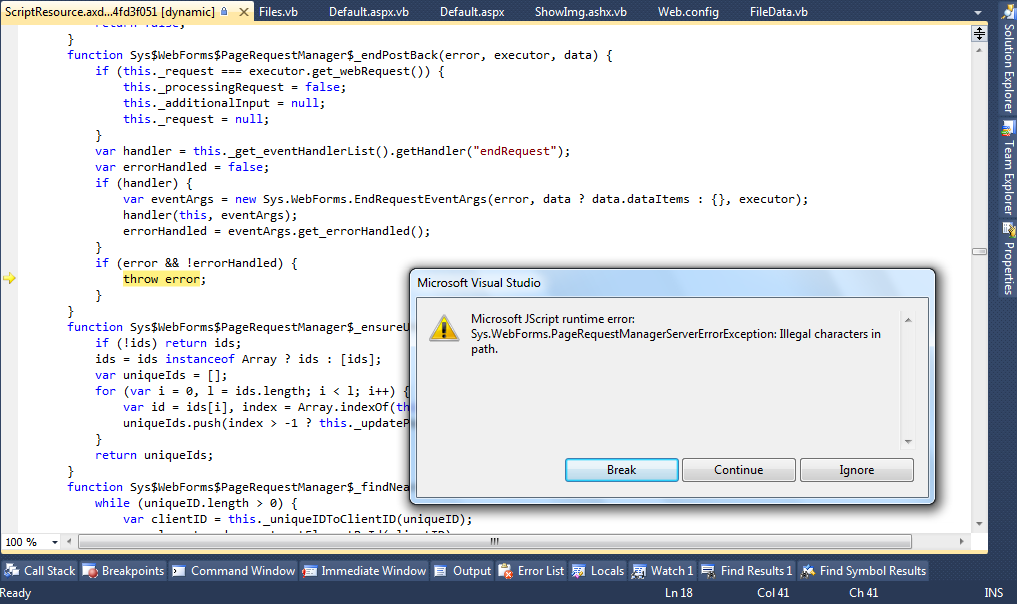
Task: Click the horizontal scrollbar right arrow
Action: [x=961, y=541]
